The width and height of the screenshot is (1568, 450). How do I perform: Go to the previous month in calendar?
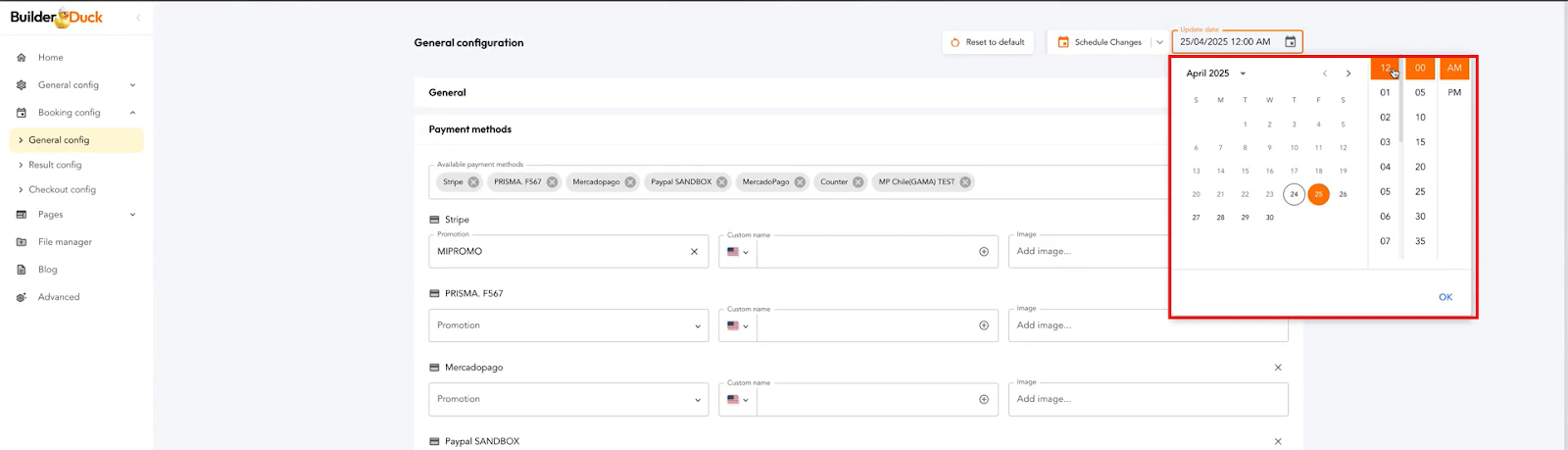(1325, 74)
